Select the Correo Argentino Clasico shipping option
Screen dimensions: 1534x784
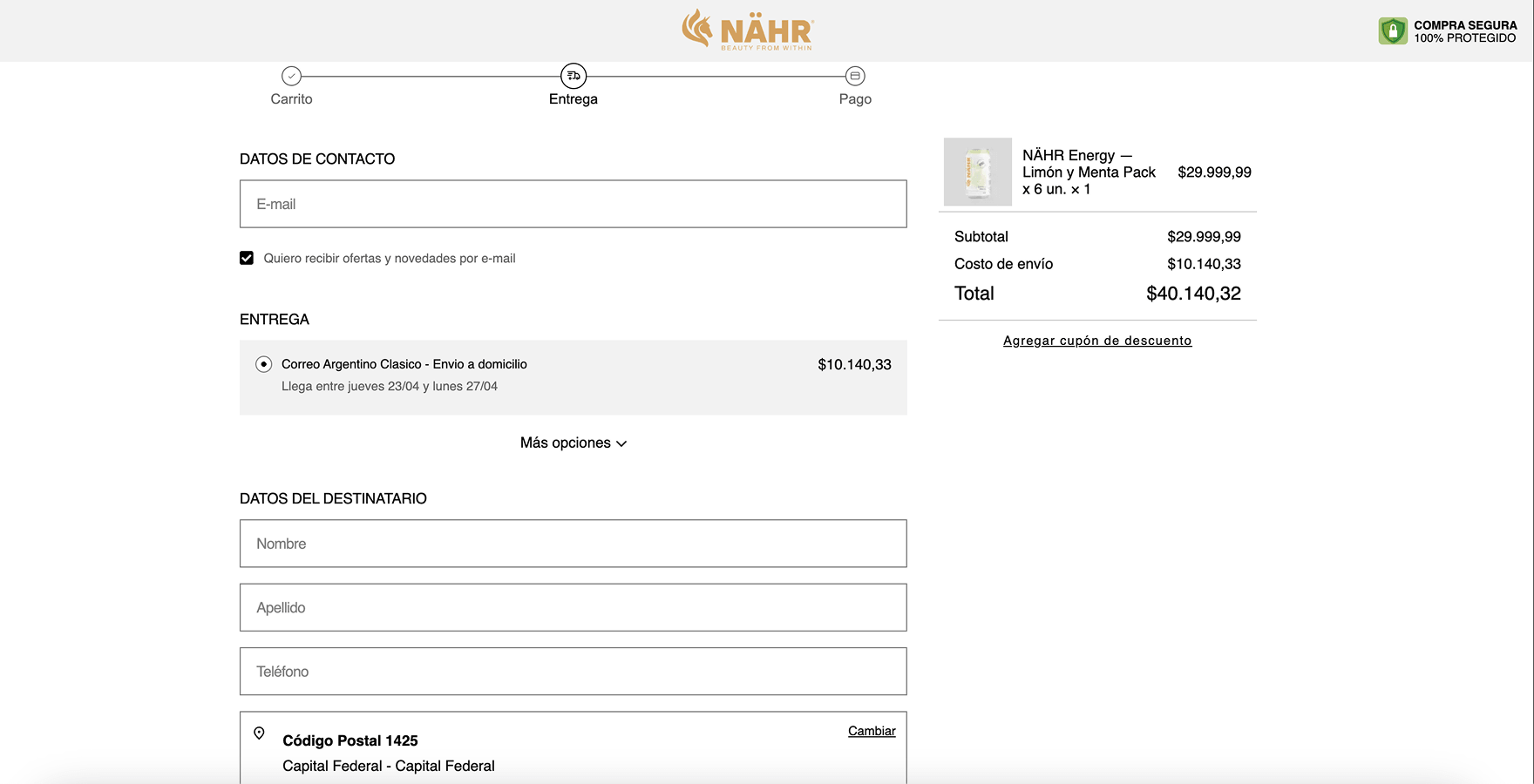pyautogui.click(x=263, y=364)
